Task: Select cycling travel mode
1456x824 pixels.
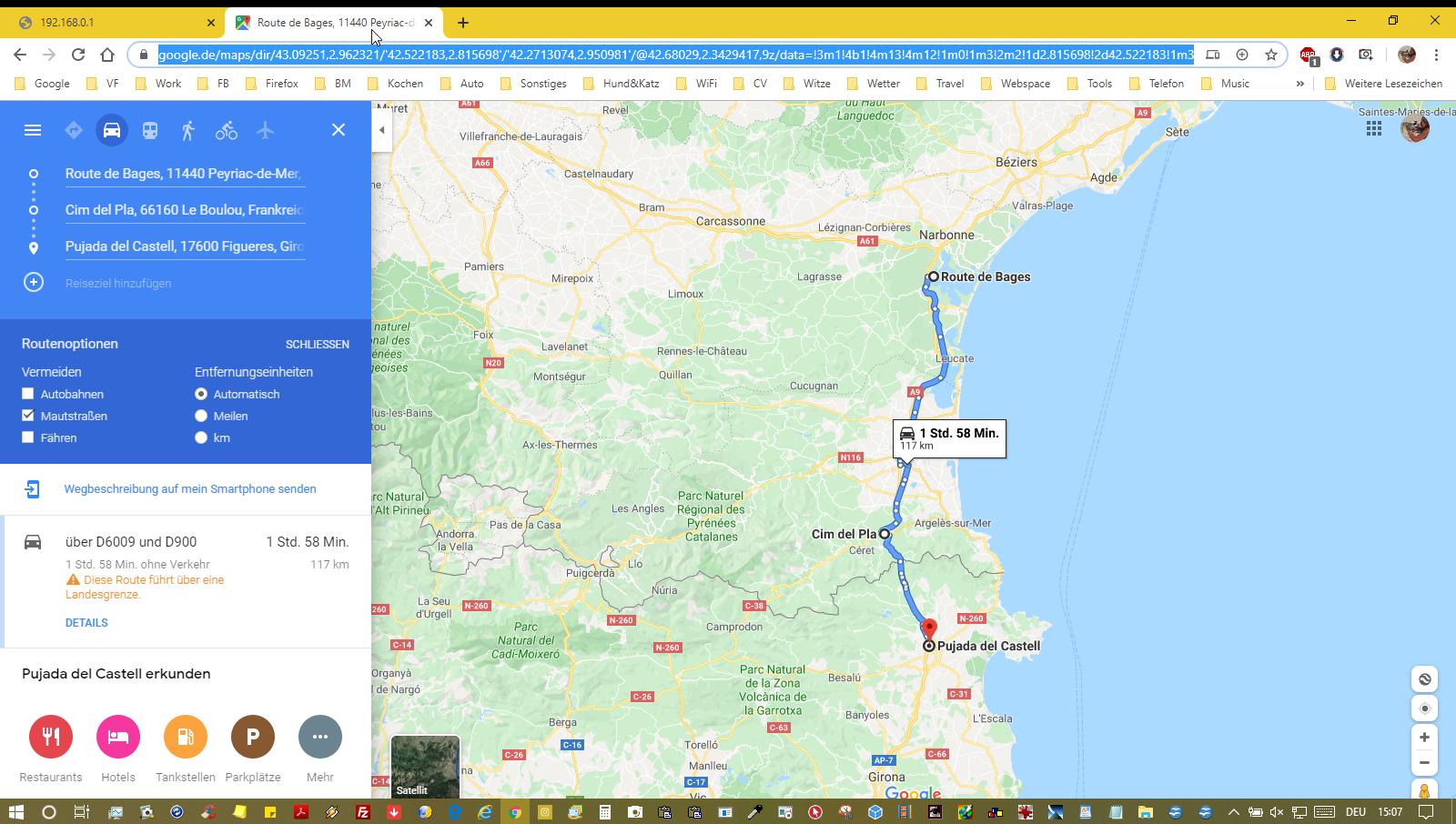Action: [227, 130]
